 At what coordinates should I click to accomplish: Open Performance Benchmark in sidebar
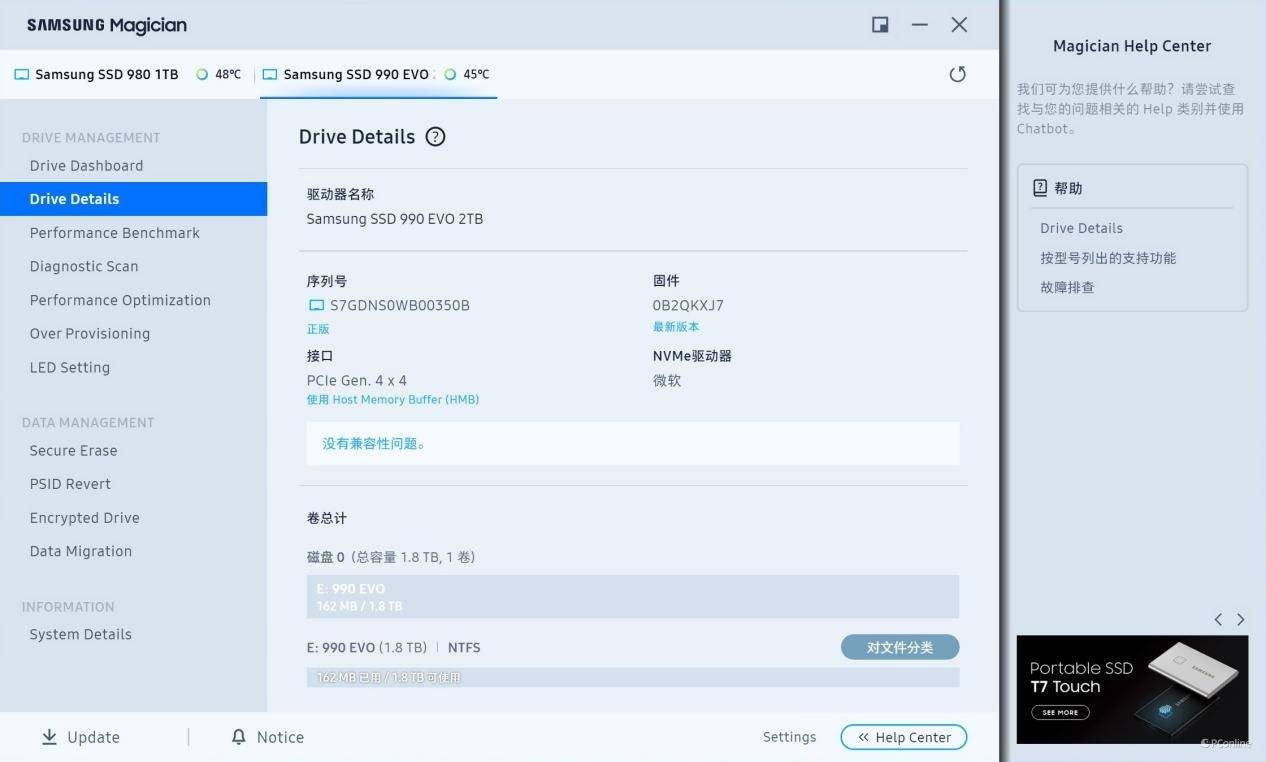[x=115, y=233]
